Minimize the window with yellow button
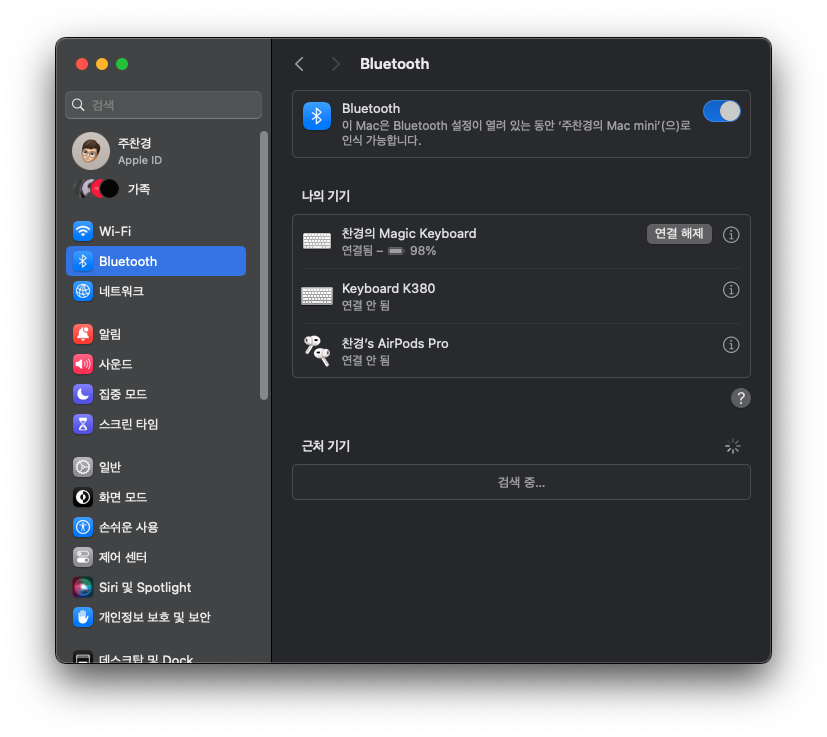827x737 pixels. click(102, 64)
